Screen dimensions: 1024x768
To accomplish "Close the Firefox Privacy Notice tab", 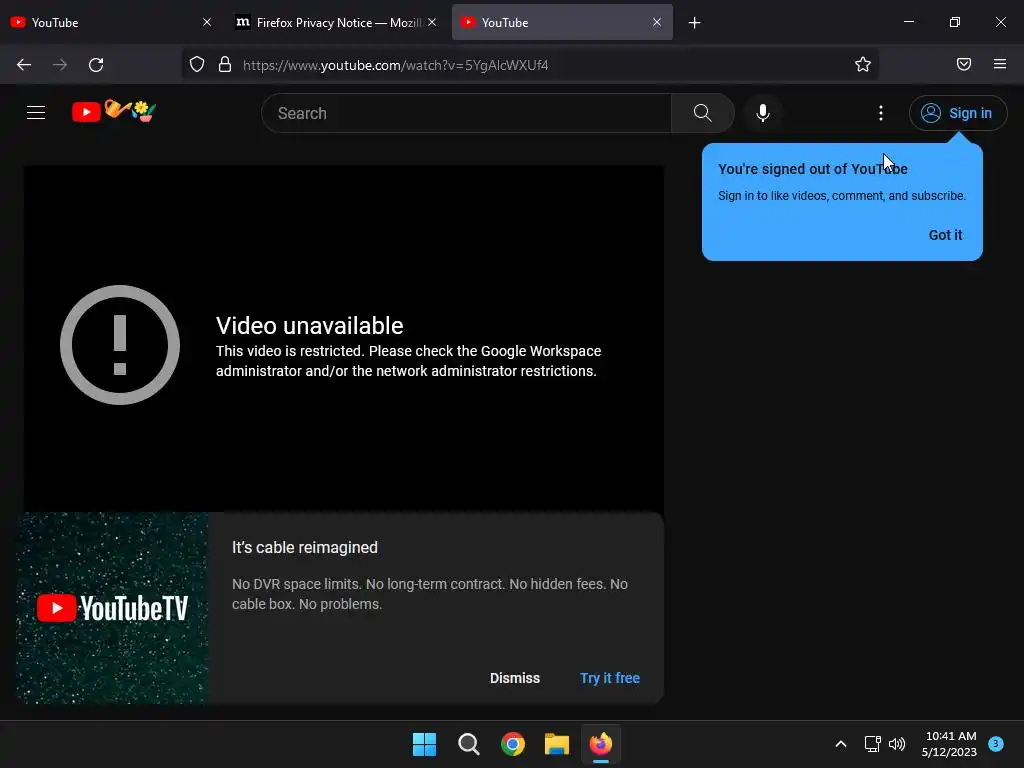I will [x=432, y=22].
